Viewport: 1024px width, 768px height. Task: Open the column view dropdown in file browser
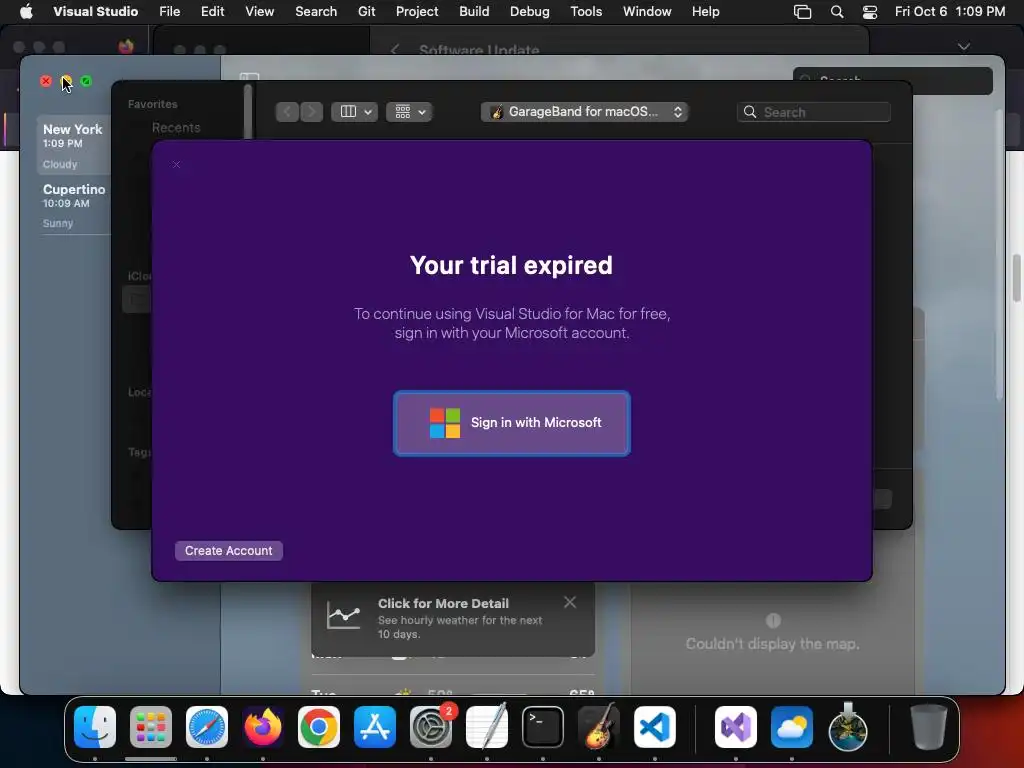354,112
